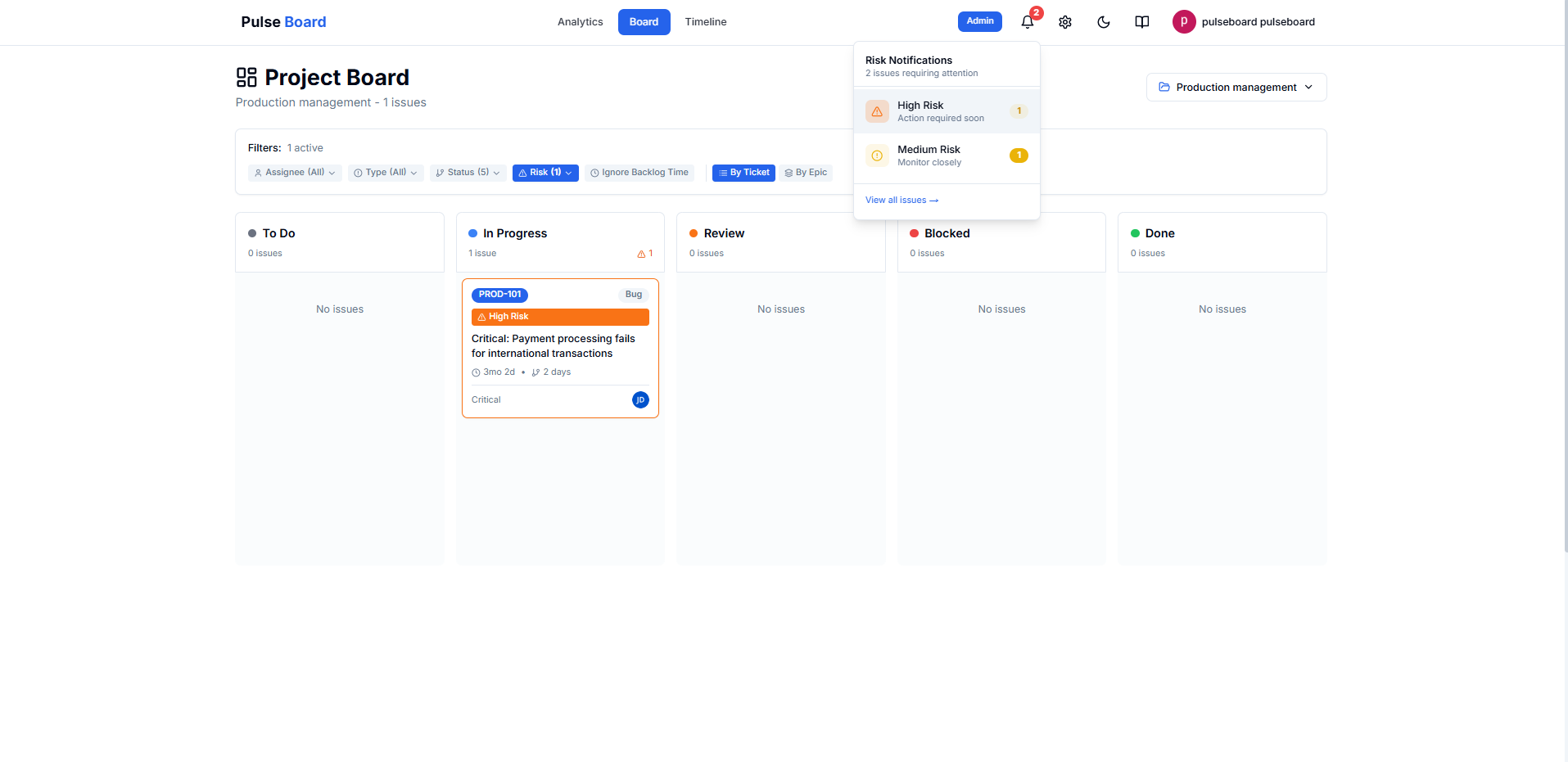Click View all issues link
1568x762 pixels.
coord(901,201)
